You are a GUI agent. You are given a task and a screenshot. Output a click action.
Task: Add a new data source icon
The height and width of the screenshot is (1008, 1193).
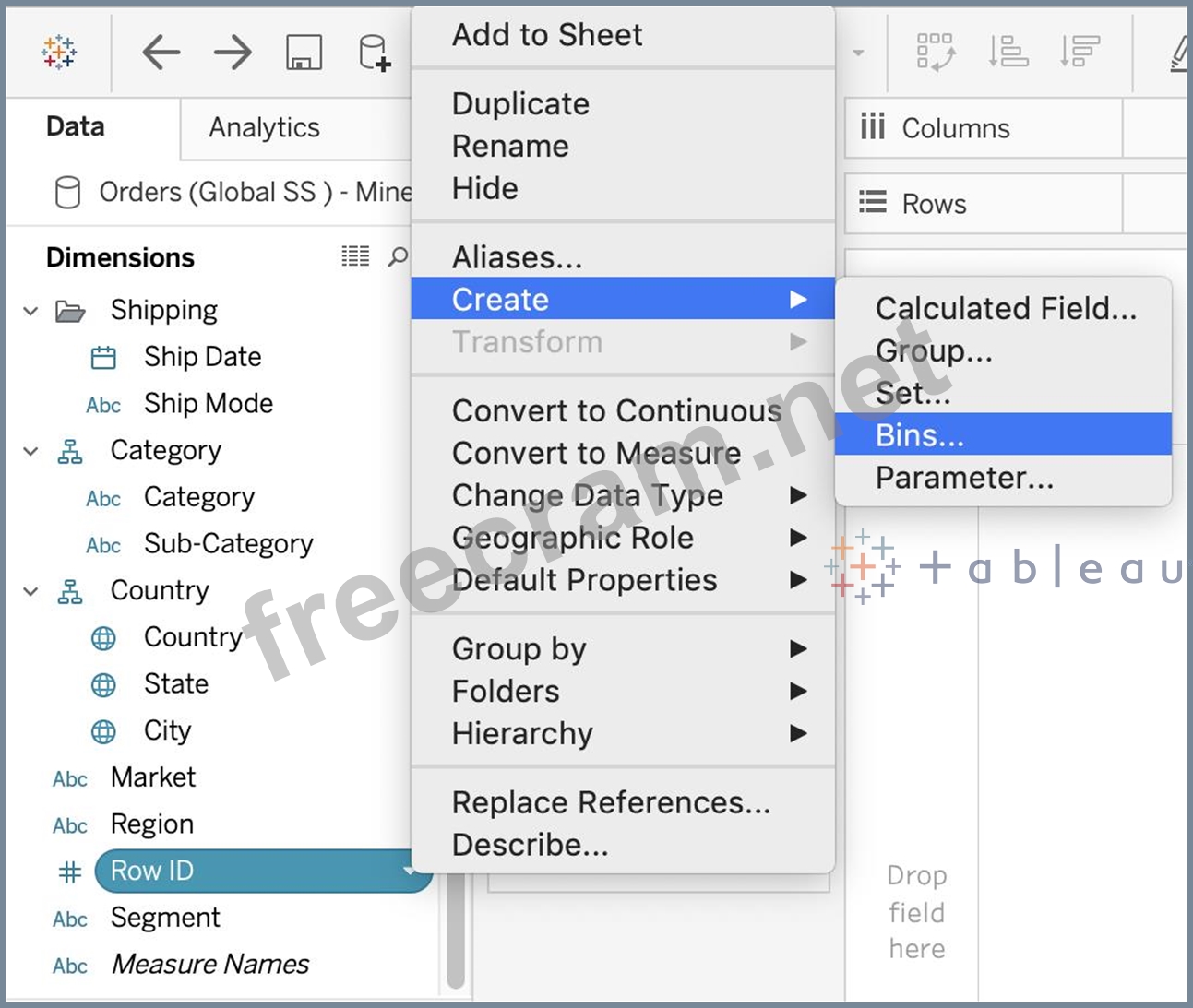(x=375, y=53)
